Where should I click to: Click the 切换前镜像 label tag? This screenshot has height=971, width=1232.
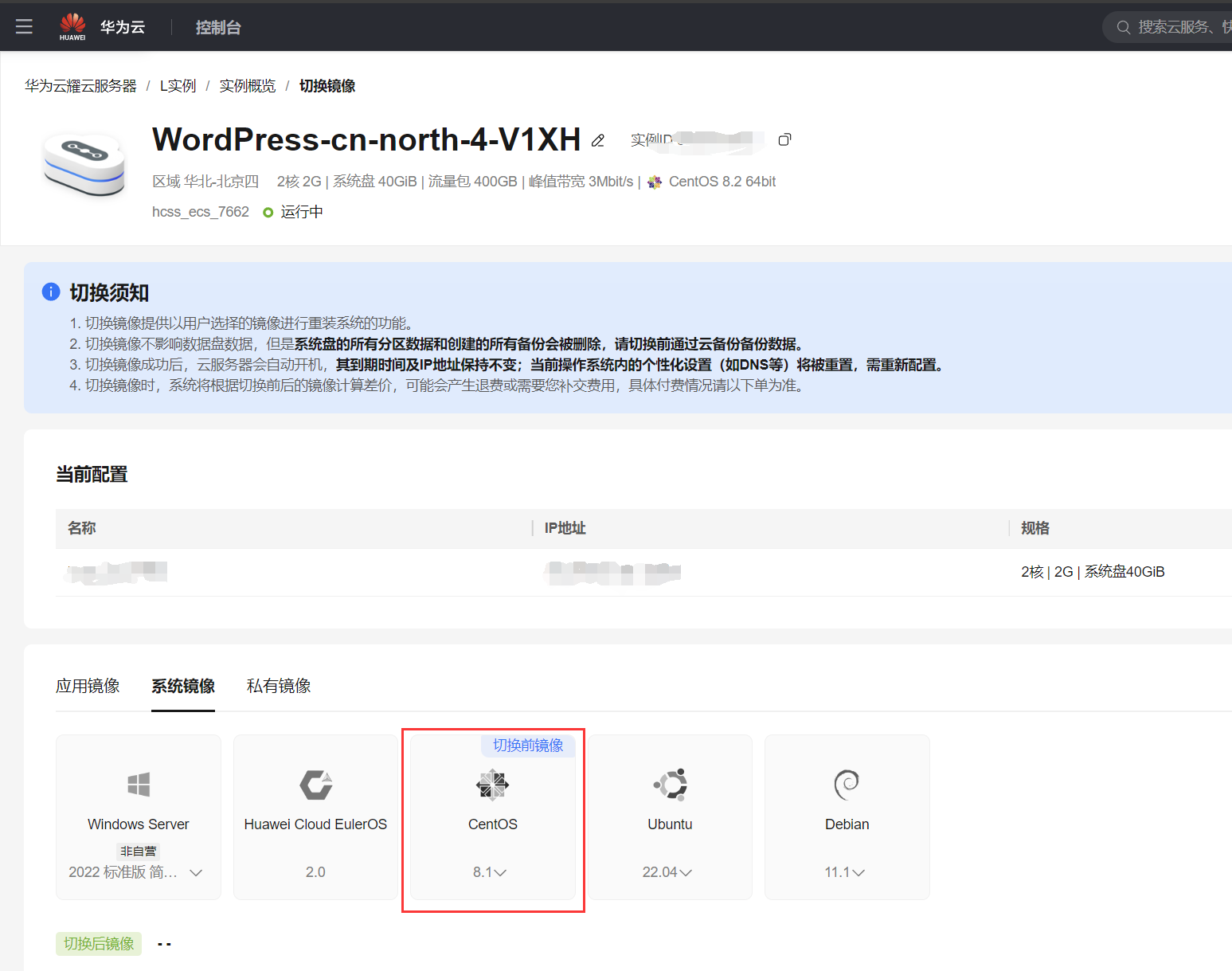[x=528, y=746]
